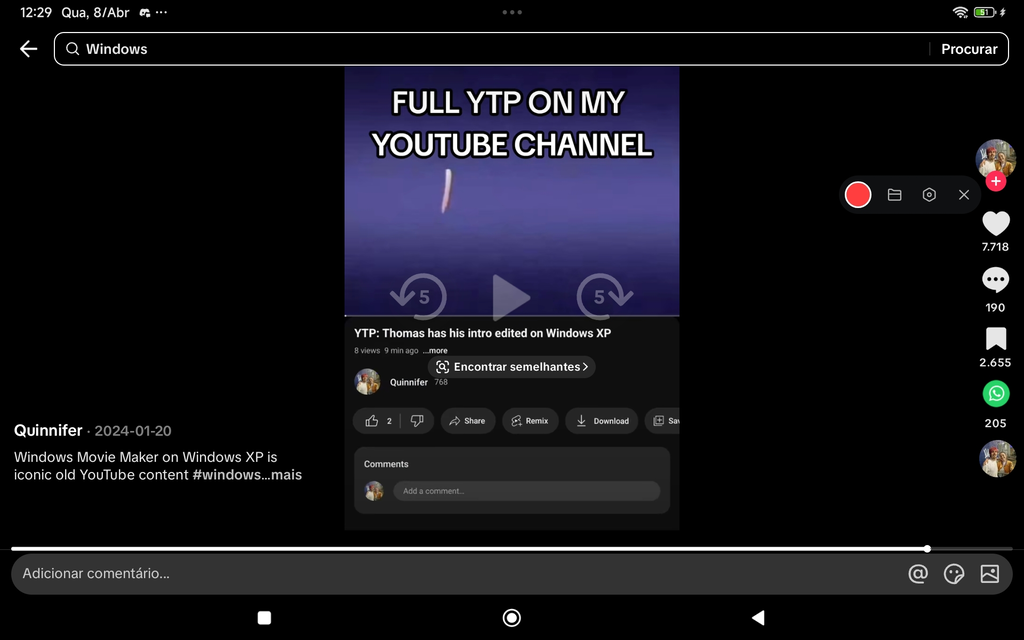Close the screen recorder floating toolbar
Screen dimensions: 1024x640
[x=963, y=195]
